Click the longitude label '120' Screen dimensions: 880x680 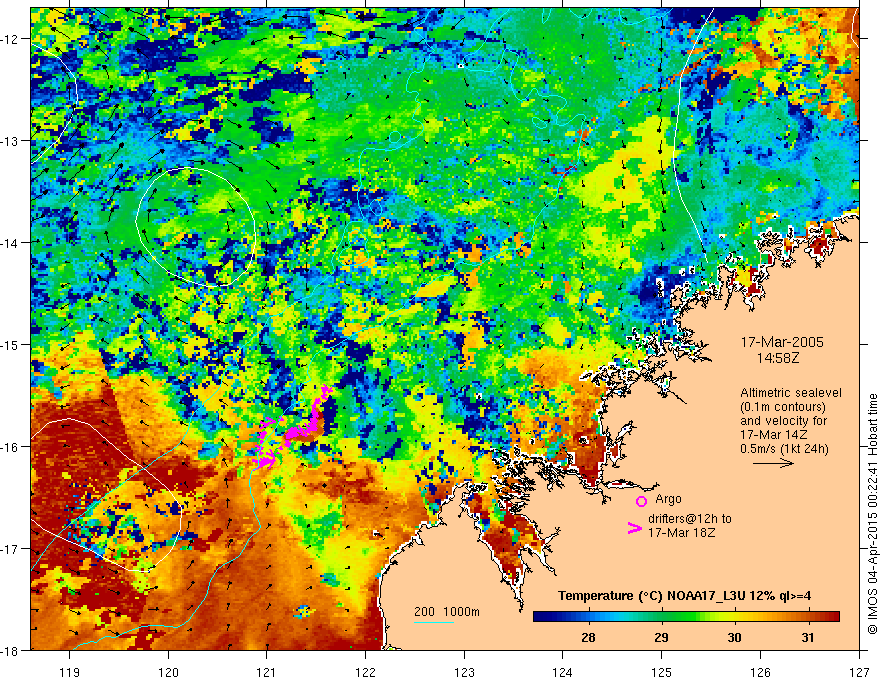[x=168, y=672]
